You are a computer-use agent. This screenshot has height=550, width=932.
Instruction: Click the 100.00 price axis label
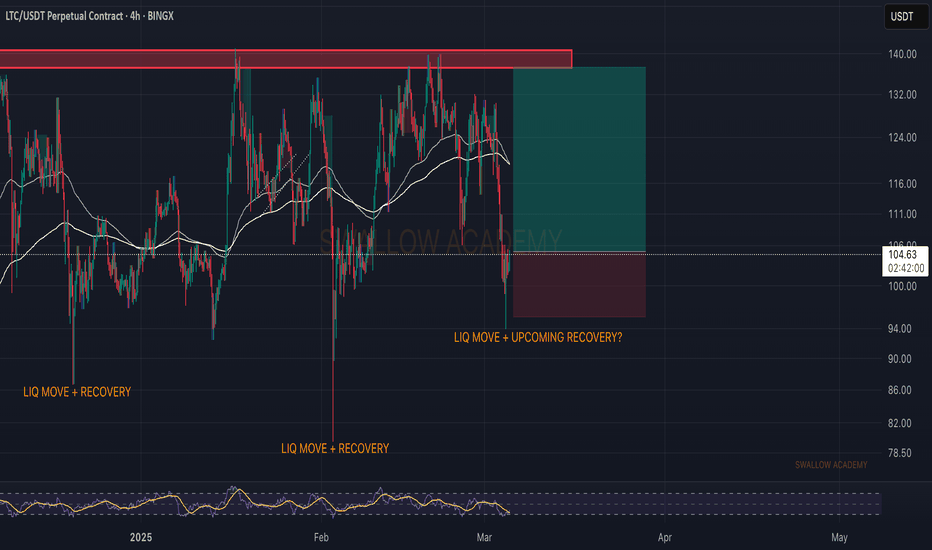click(x=902, y=286)
